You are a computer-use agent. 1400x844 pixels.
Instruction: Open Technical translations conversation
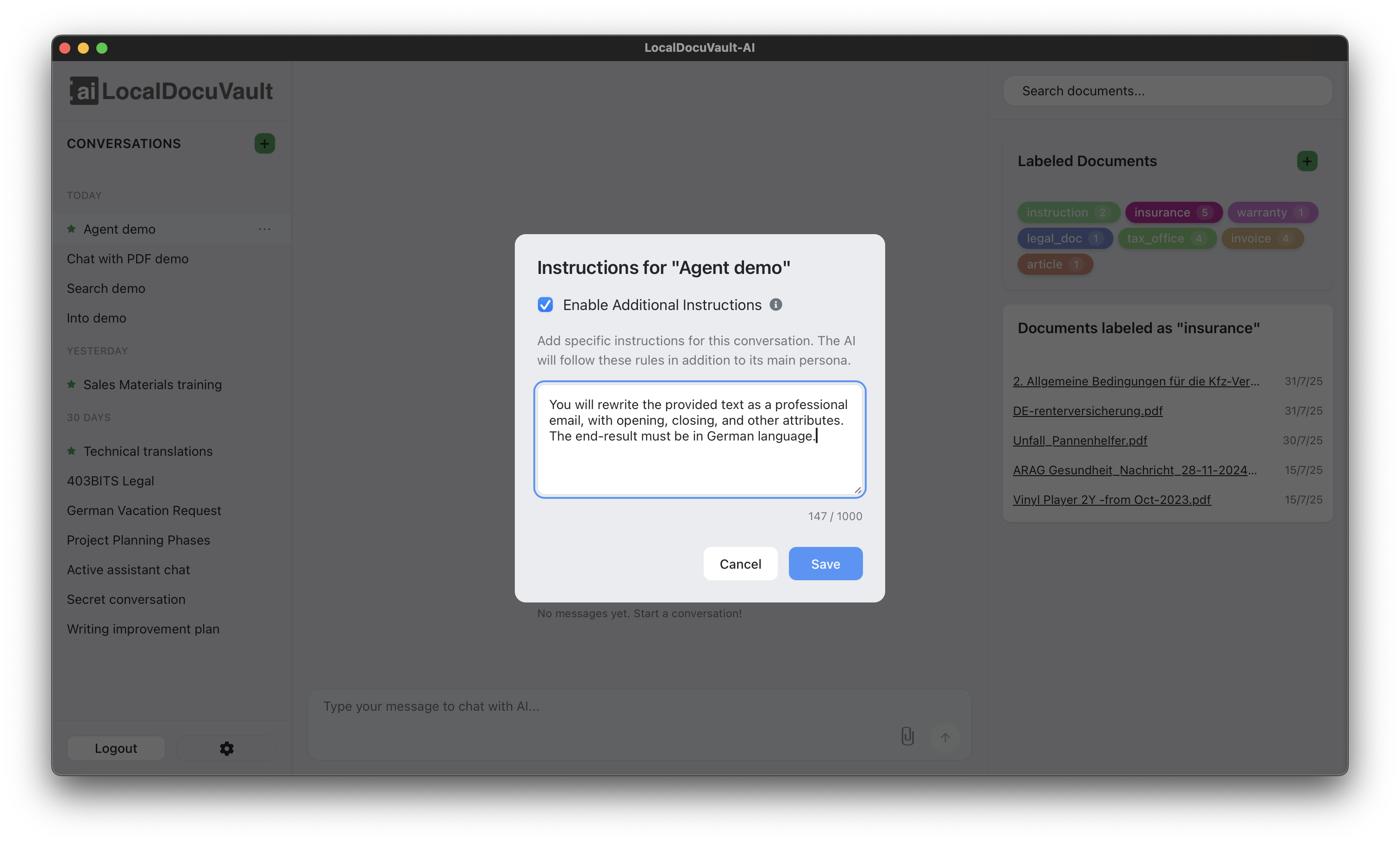[x=171, y=451]
